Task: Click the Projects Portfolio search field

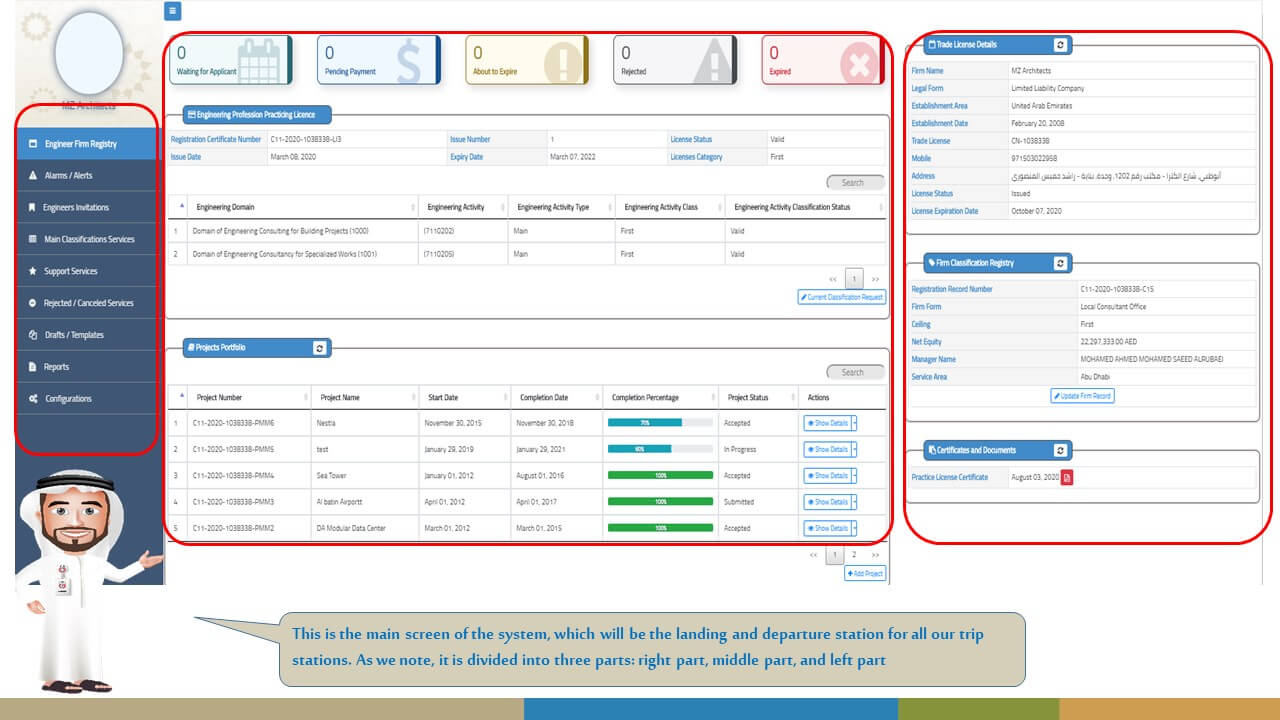Action: 855,372
